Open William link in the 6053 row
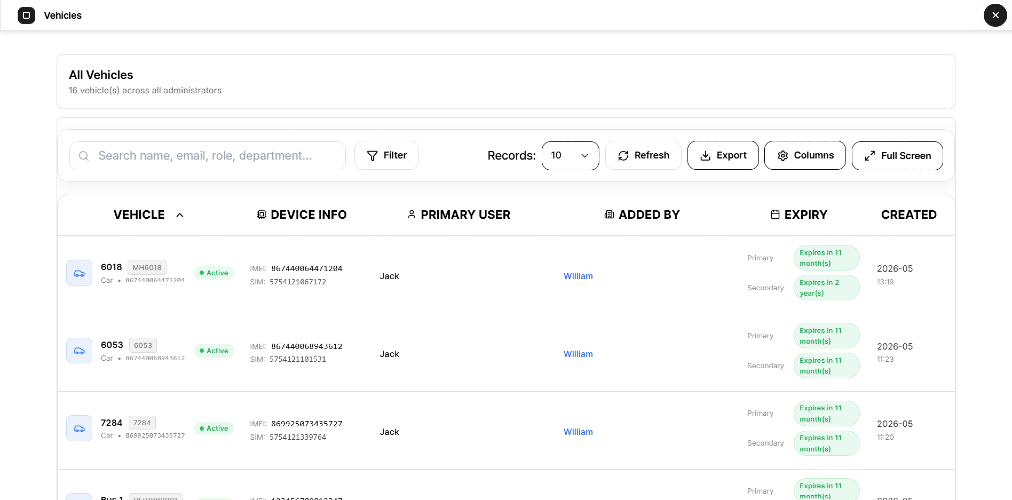 [578, 354]
